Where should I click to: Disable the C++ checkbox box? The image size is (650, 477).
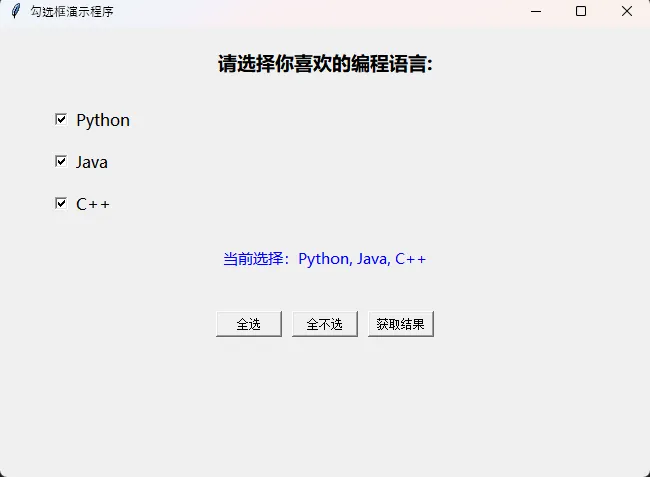point(61,204)
